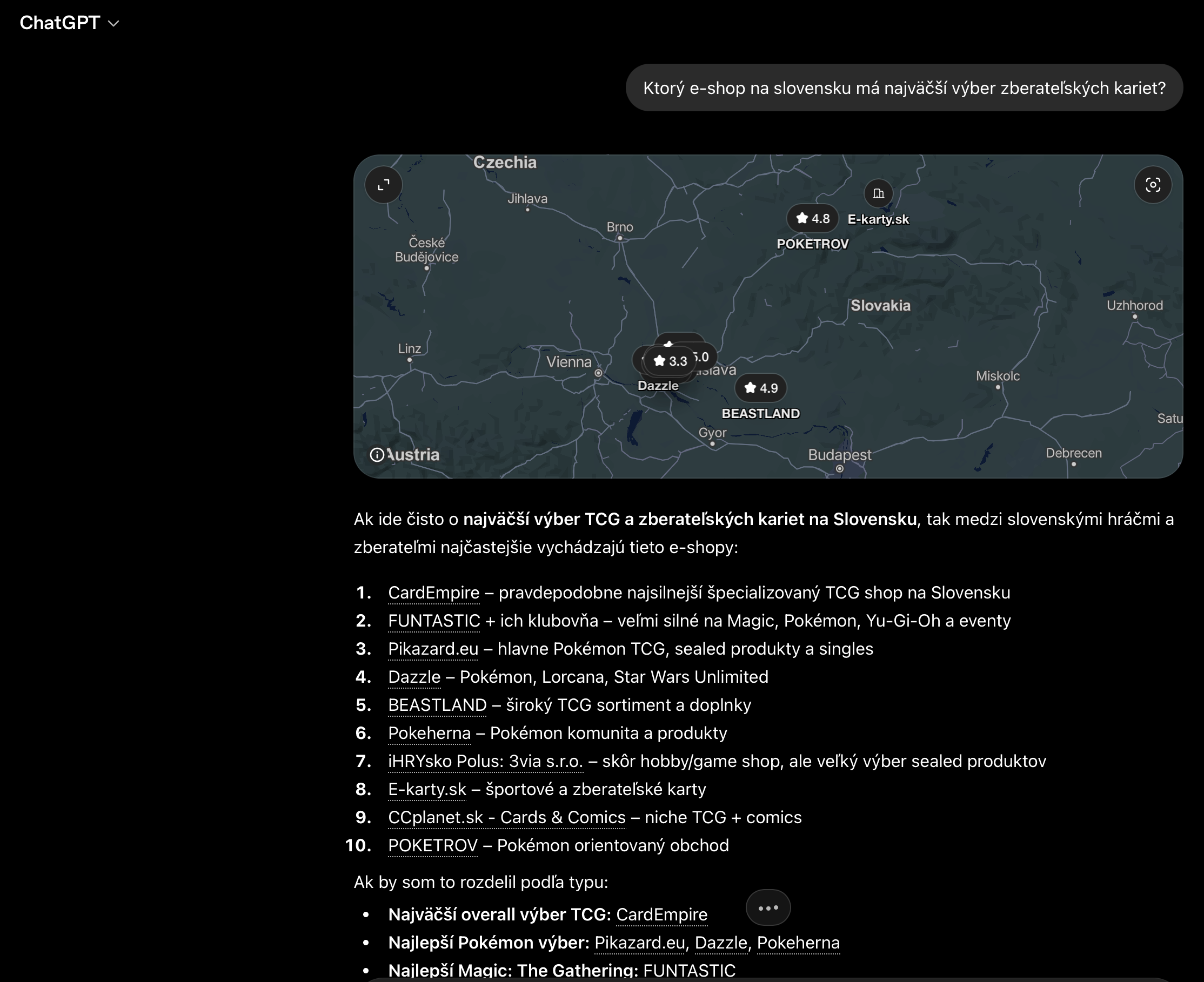This screenshot has height=982, width=1204.
Task: Open the BEASTLAND link in numbered list
Action: pyautogui.click(x=437, y=705)
